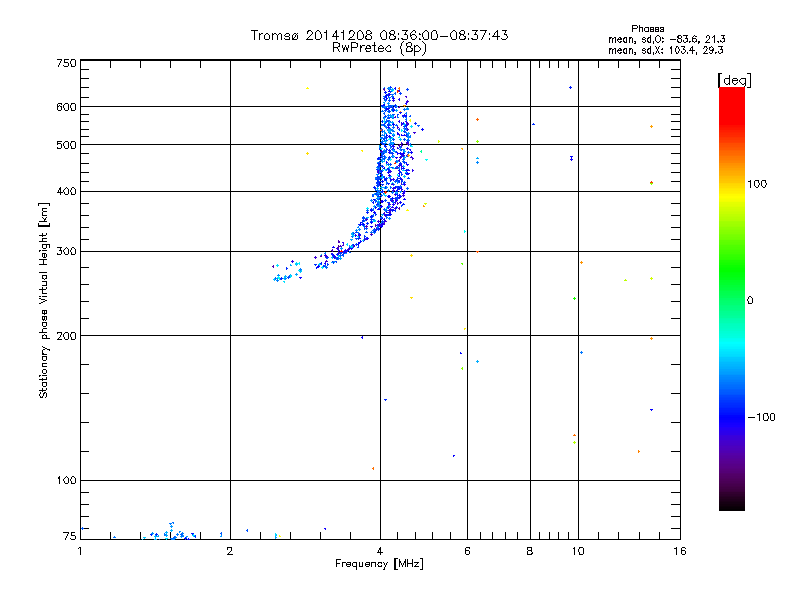The height and width of the screenshot is (600, 800).
Task: Click the x-axis tick label '2'
Action: tap(230, 551)
